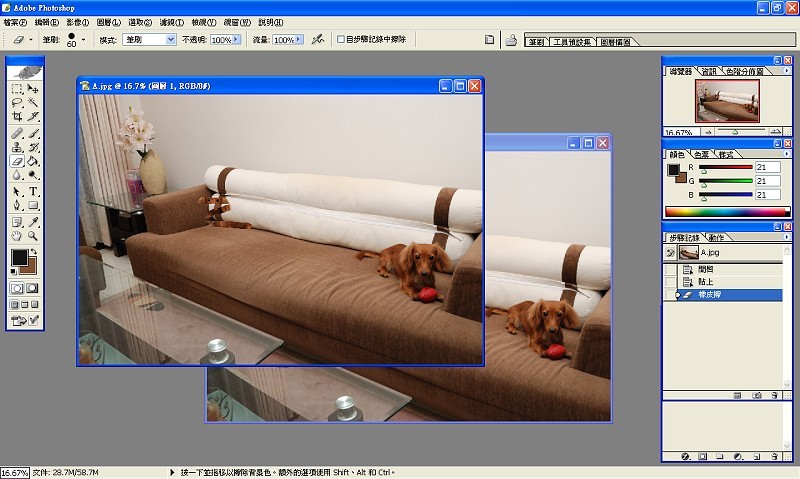Switch to Quick Mask mode

pos(33,288)
